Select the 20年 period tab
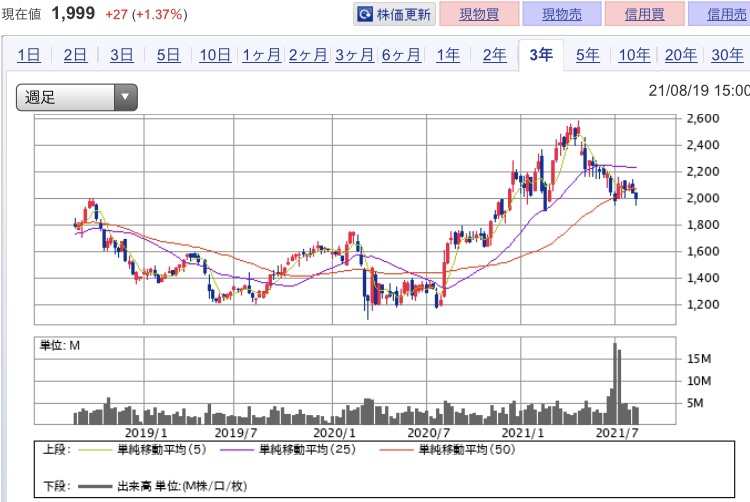 tap(681, 55)
